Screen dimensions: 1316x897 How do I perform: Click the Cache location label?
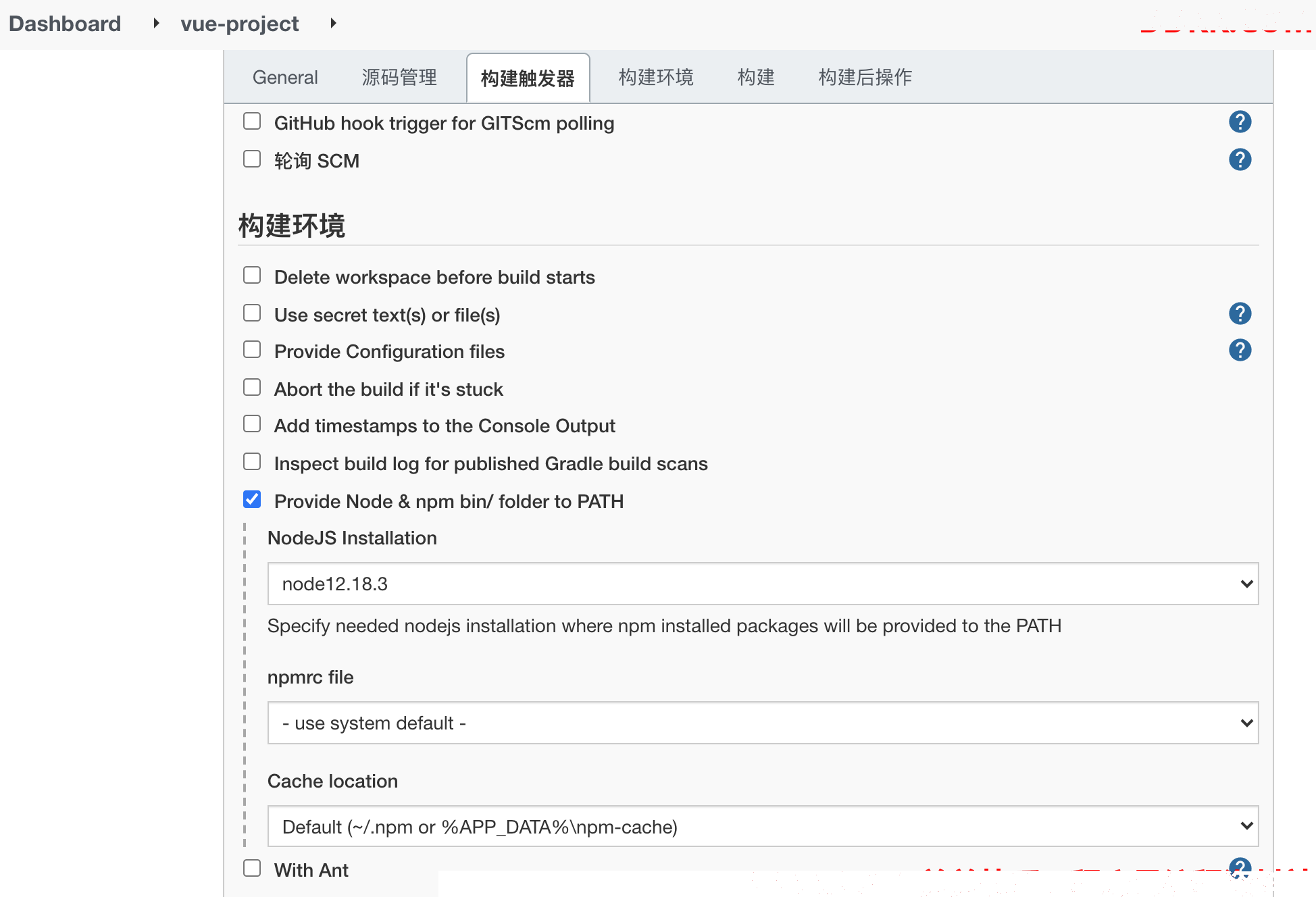point(332,781)
